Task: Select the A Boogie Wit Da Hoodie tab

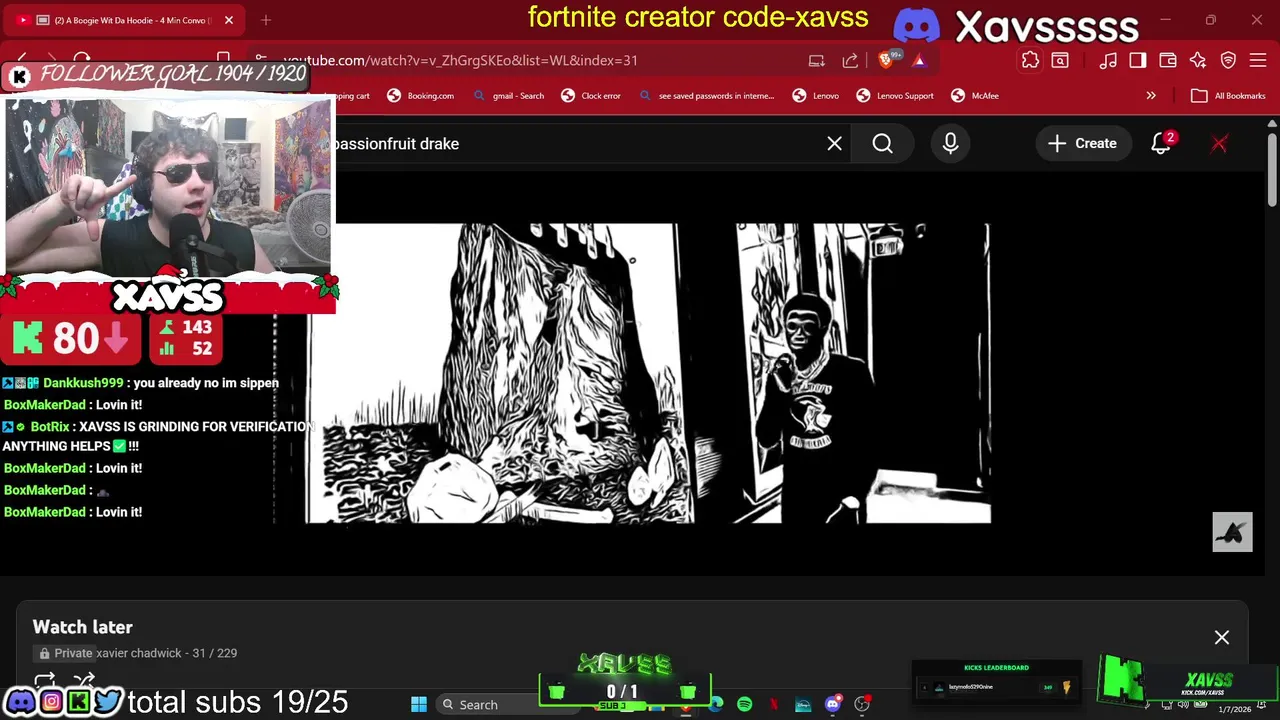Action: (x=125, y=20)
